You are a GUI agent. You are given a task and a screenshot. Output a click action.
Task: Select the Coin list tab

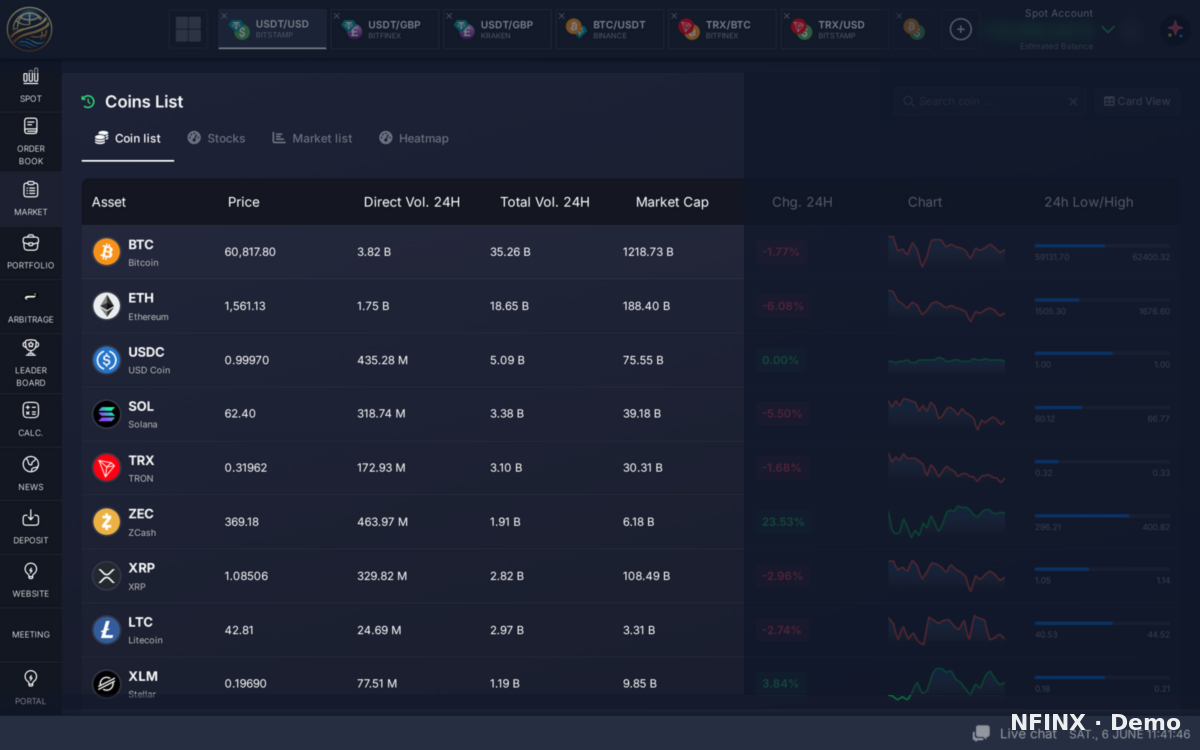128,138
